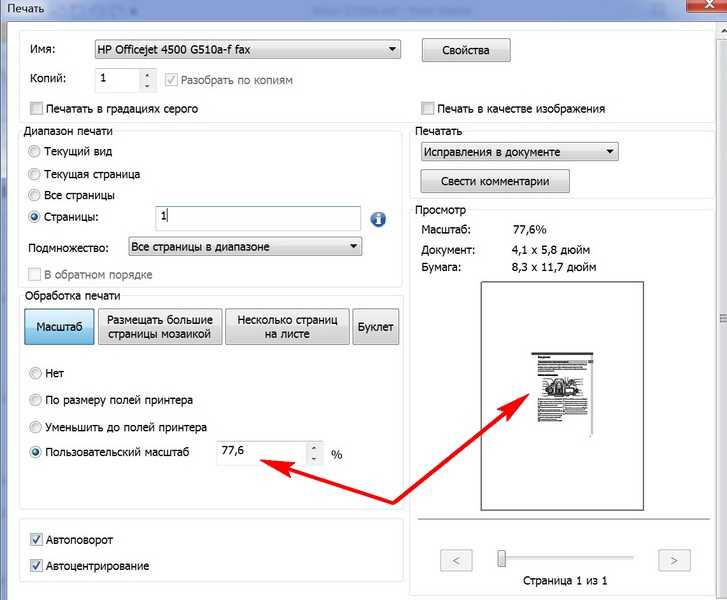Decrease the copies count with down arrow
The image size is (727, 600).
click(x=147, y=86)
